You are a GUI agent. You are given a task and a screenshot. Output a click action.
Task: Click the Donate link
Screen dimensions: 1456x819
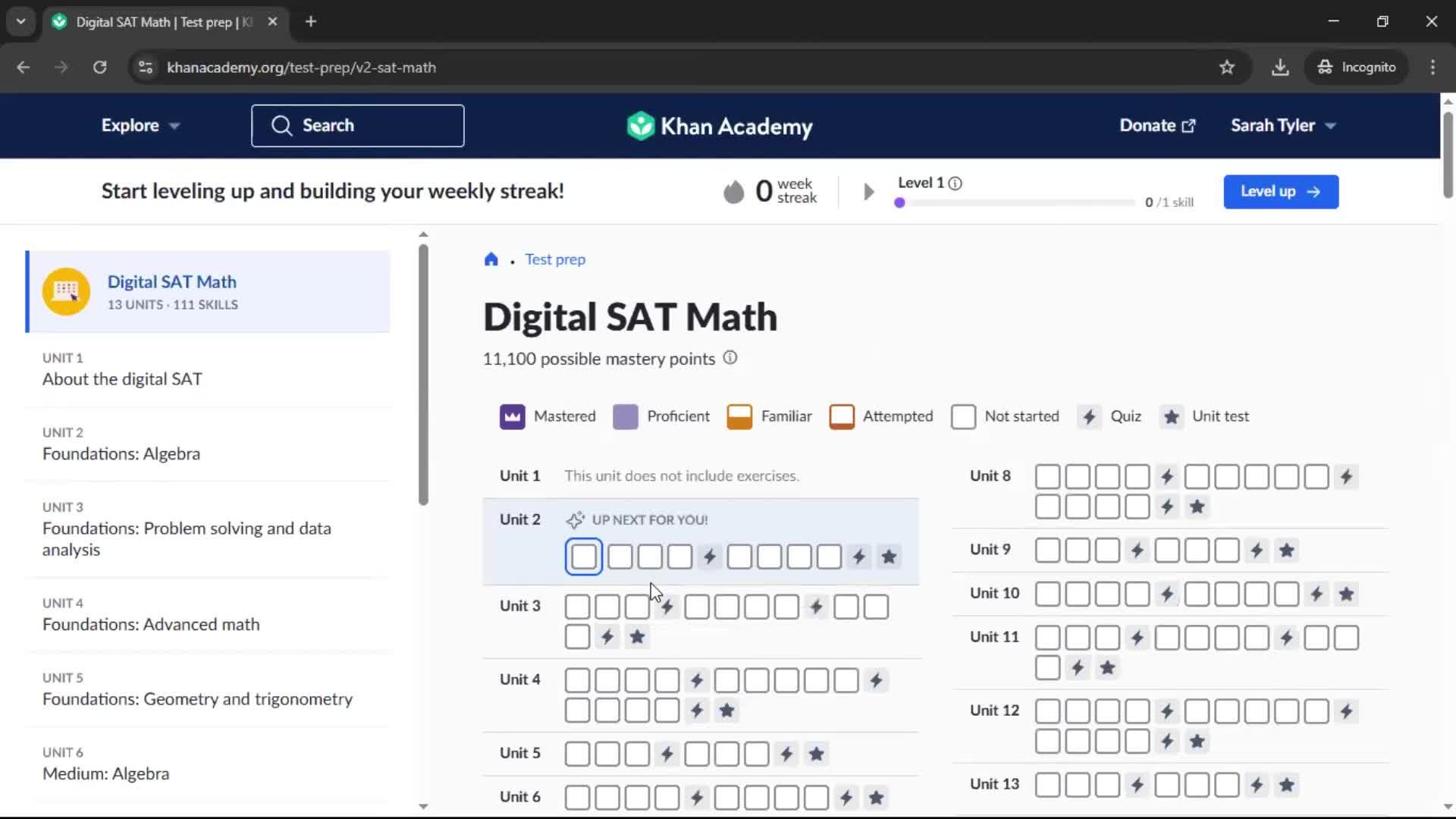[x=1157, y=126]
